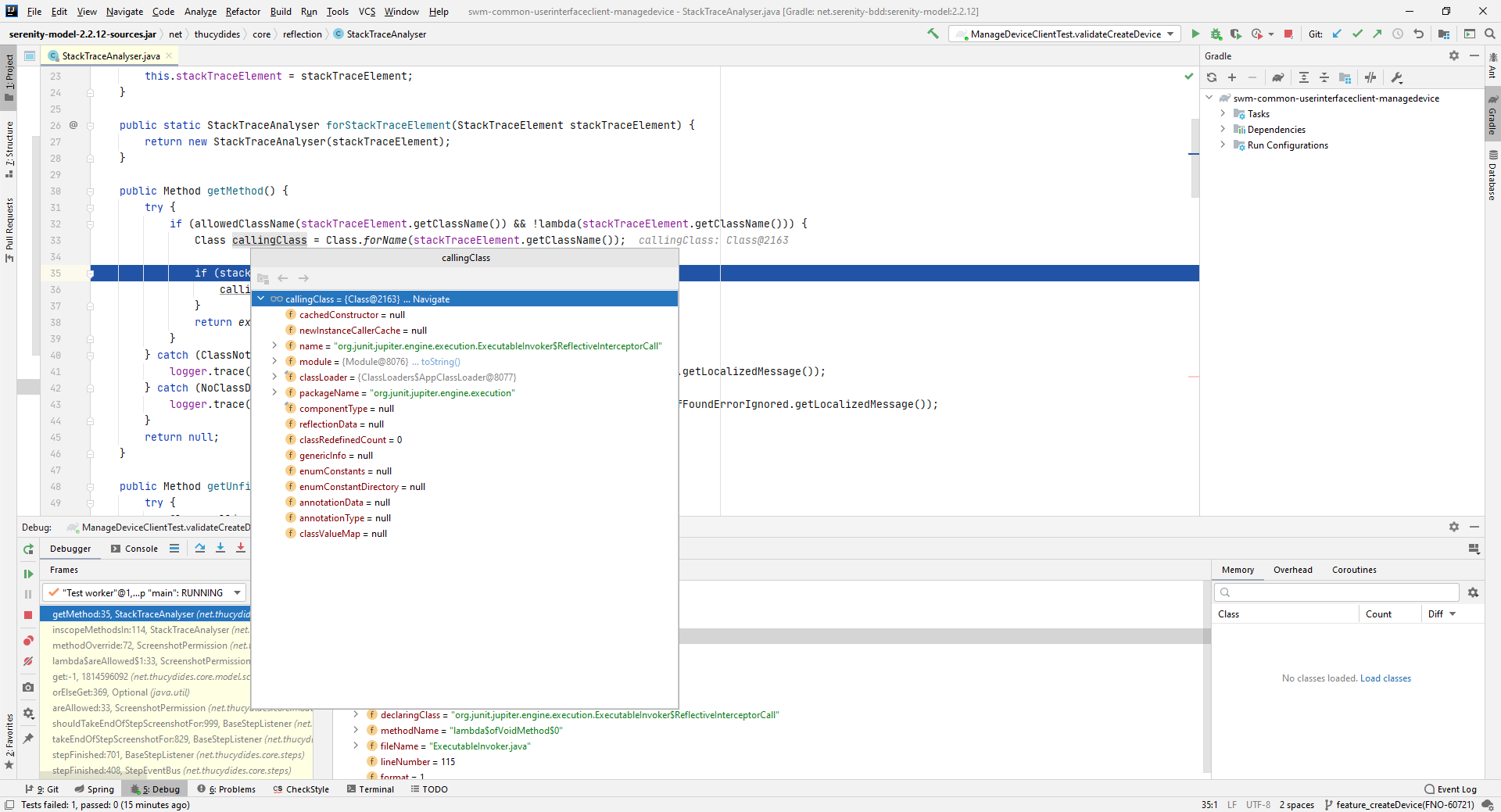Open Gradle build tool settings wrench

tap(1397, 77)
